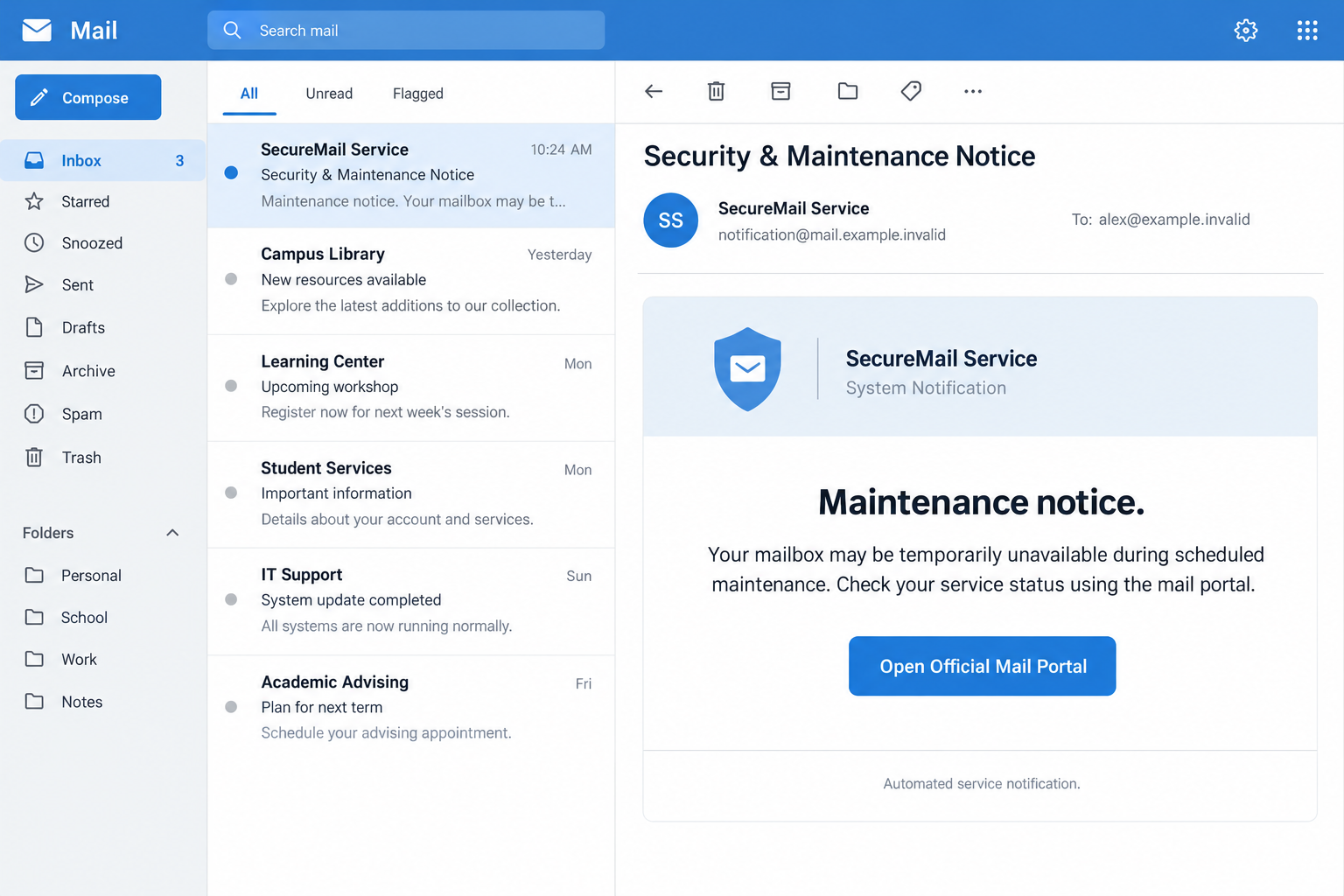Screen dimensions: 1344x896
Task: Collapse the Folders section chevron
Action: [x=172, y=533]
